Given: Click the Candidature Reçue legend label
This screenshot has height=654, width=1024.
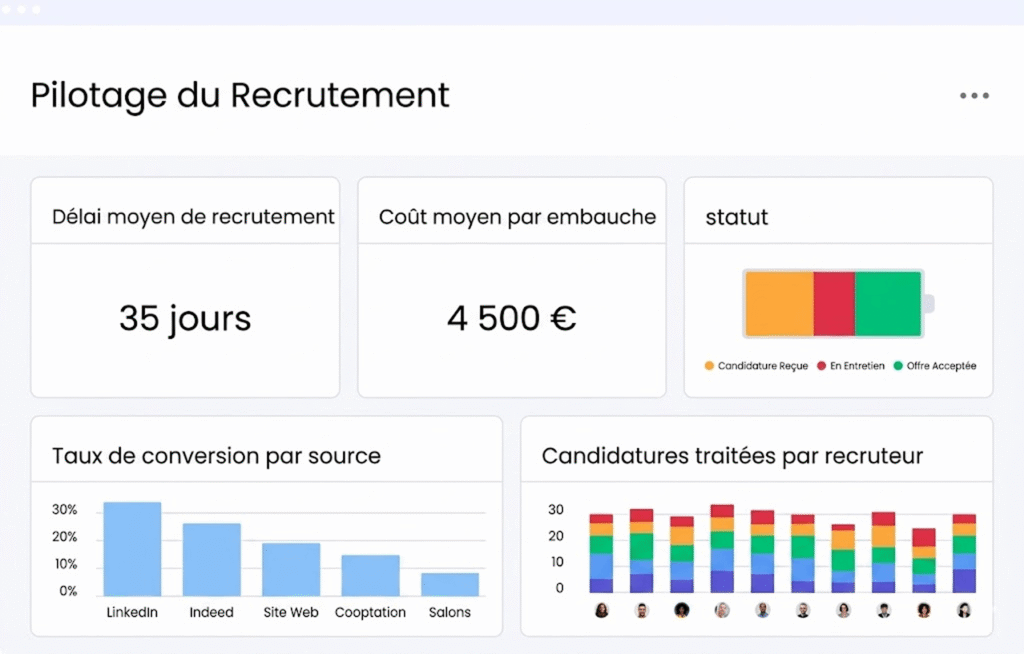Looking at the screenshot, I should [763, 366].
